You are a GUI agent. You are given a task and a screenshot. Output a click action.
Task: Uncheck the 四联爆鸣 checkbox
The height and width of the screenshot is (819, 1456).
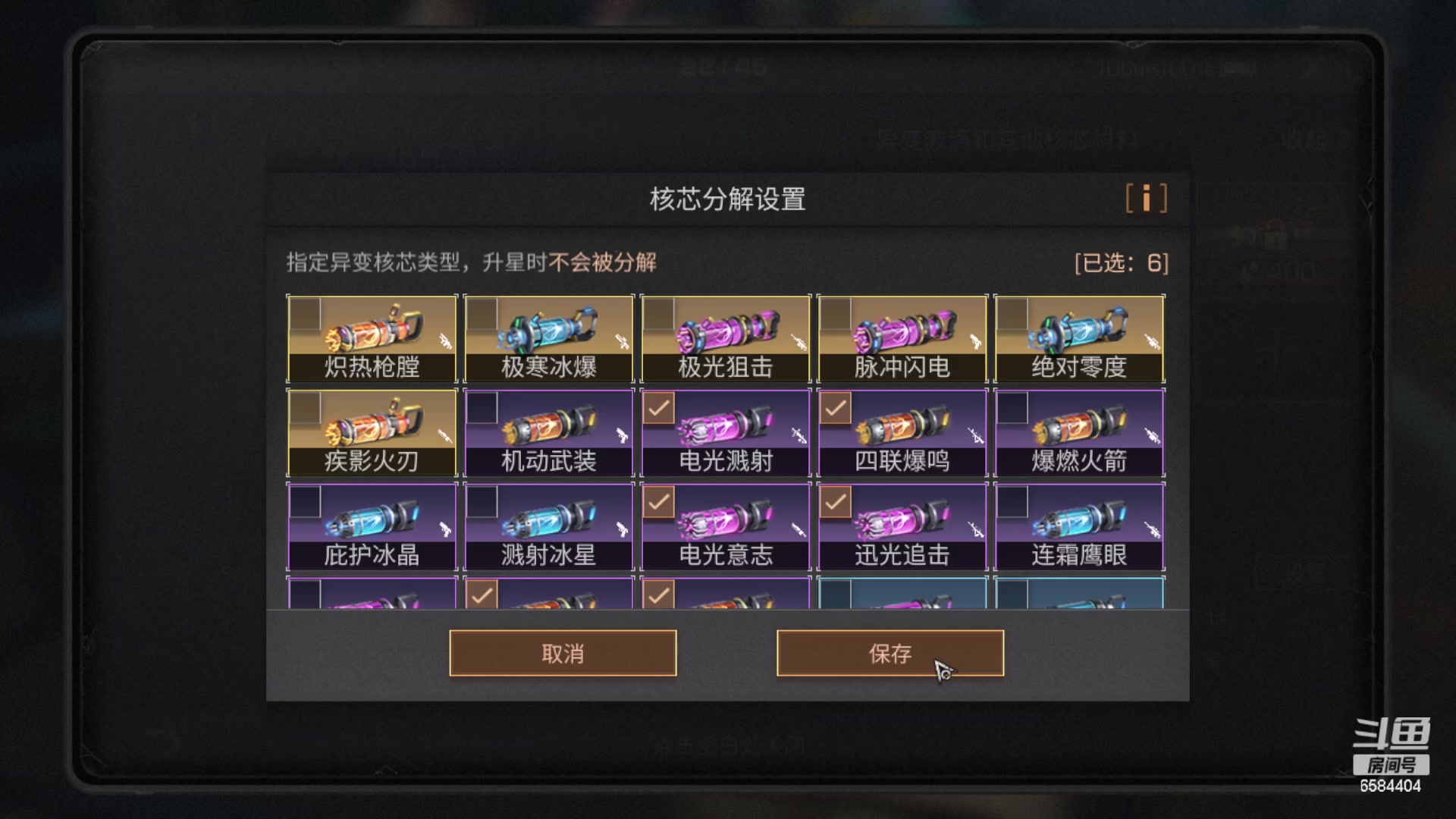(835, 408)
